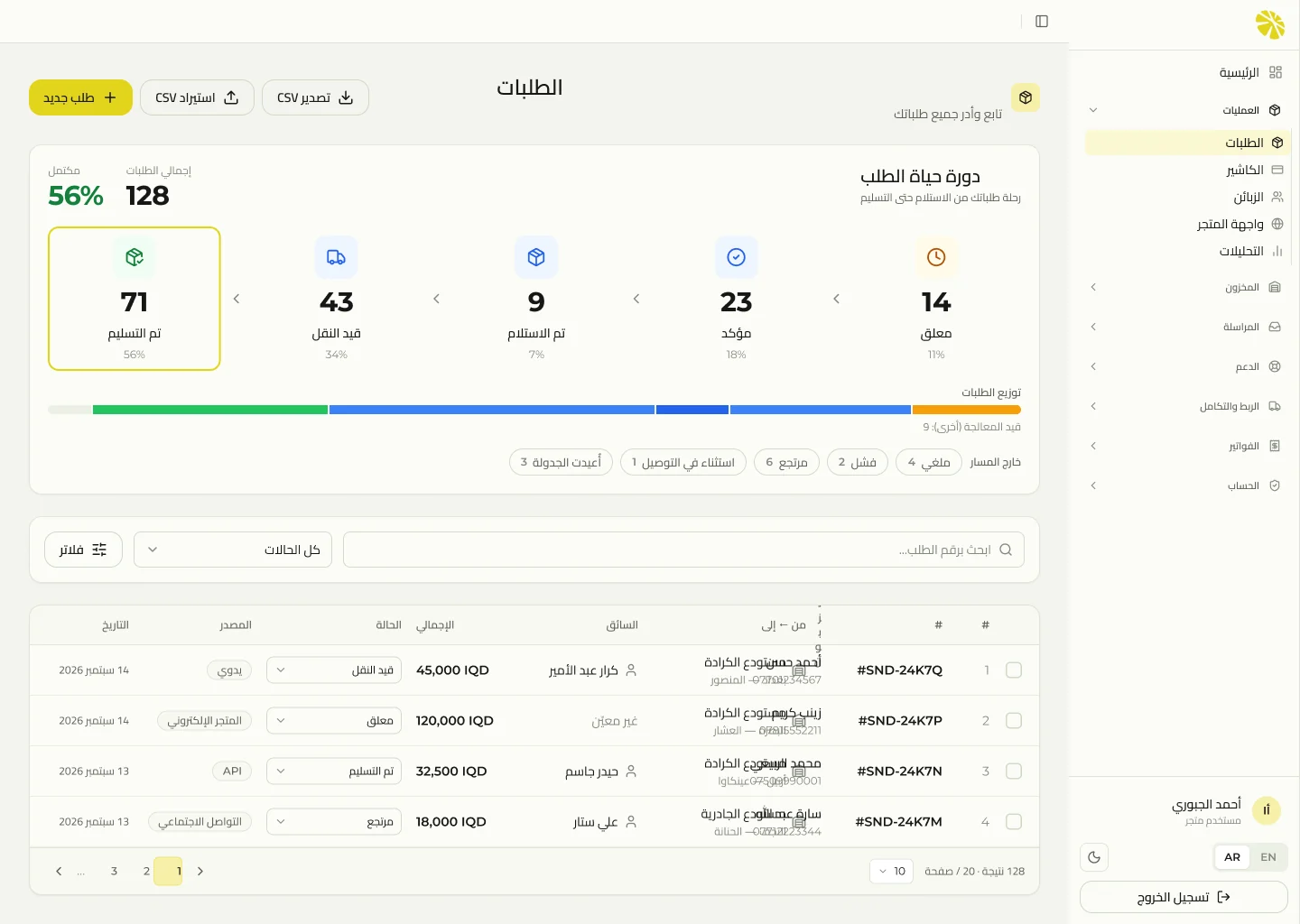Toggle dark mode moon icon
This screenshot has width=1300, height=924.
coord(1094,857)
